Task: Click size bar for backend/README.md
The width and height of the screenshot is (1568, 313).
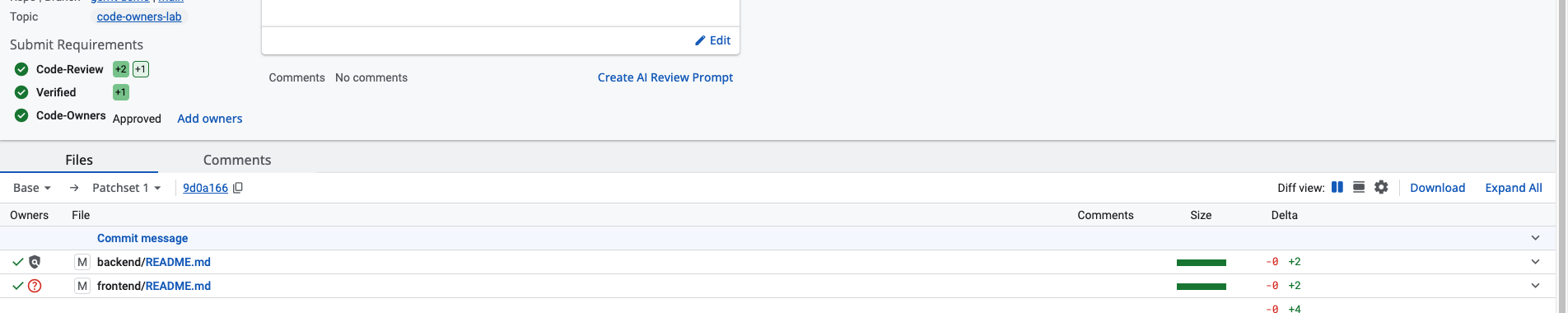Action: point(1202,263)
